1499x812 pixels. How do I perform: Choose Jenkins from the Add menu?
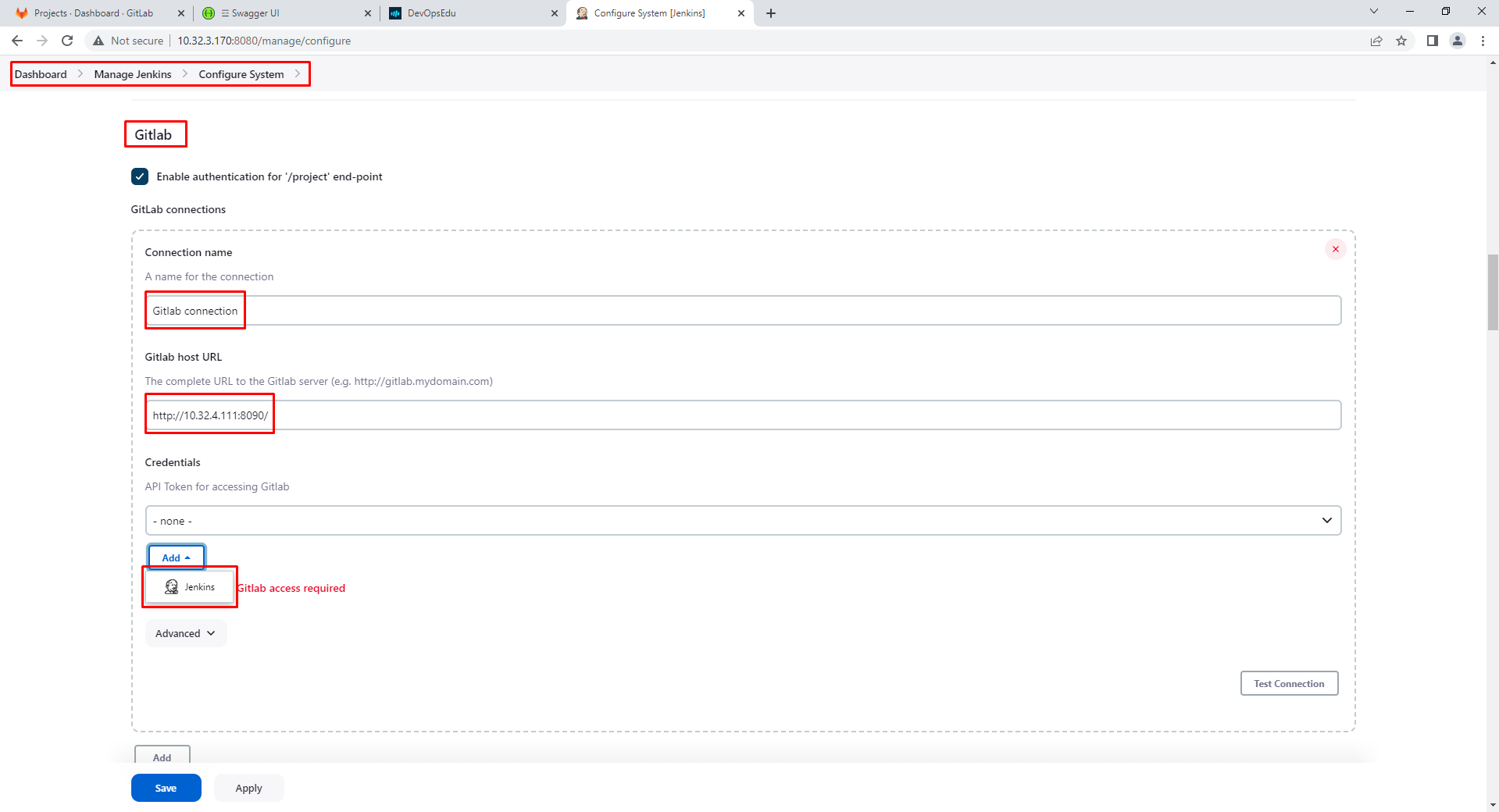coord(190,587)
